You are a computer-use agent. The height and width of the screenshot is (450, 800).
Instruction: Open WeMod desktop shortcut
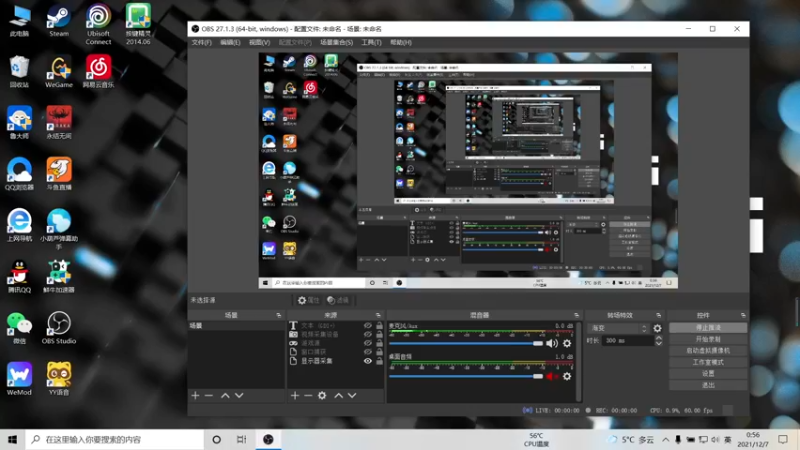[x=19, y=379]
